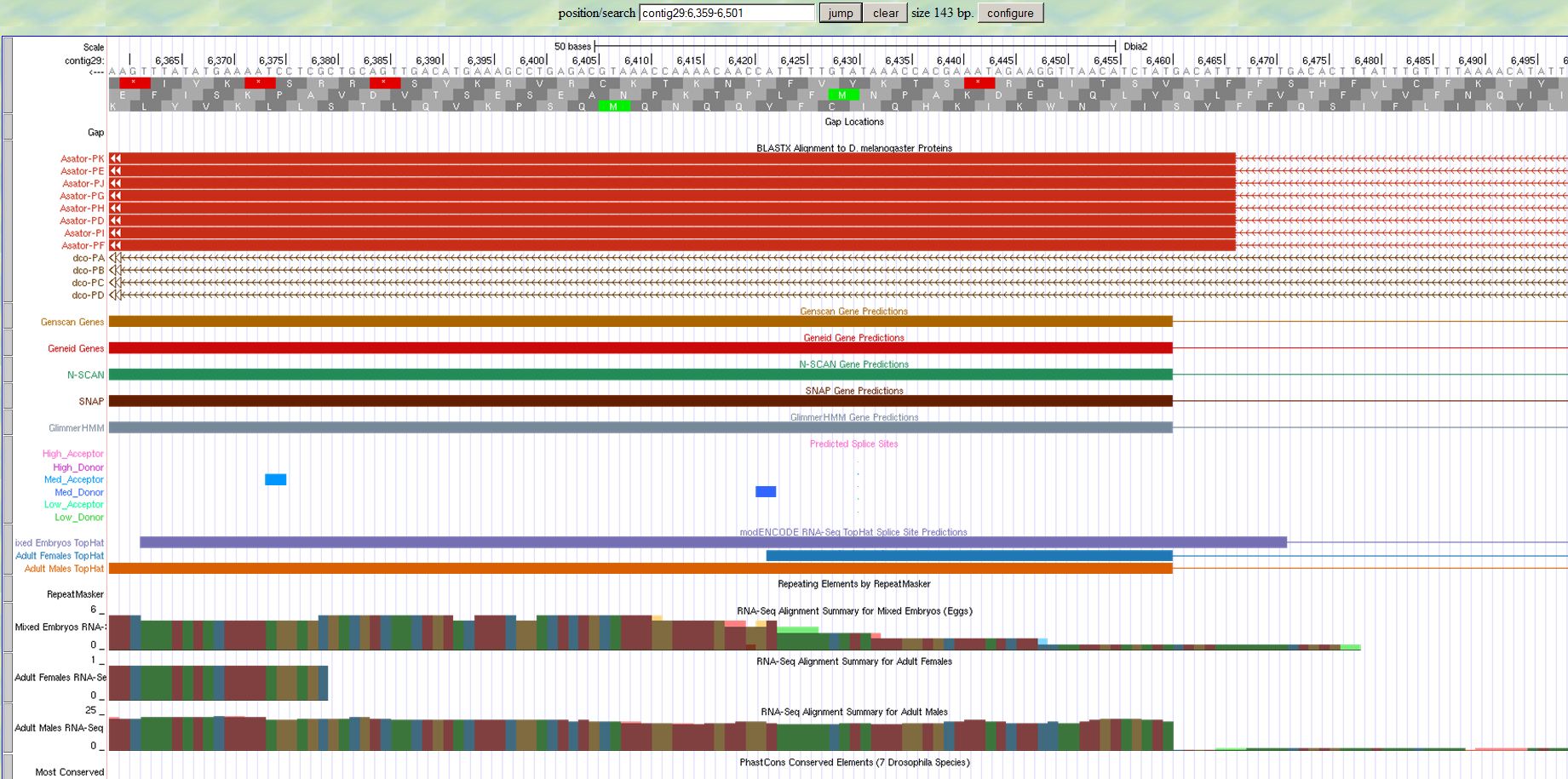The image size is (1568, 779).
Task: Click the Low_Acceptor splice label
Action: [74, 504]
